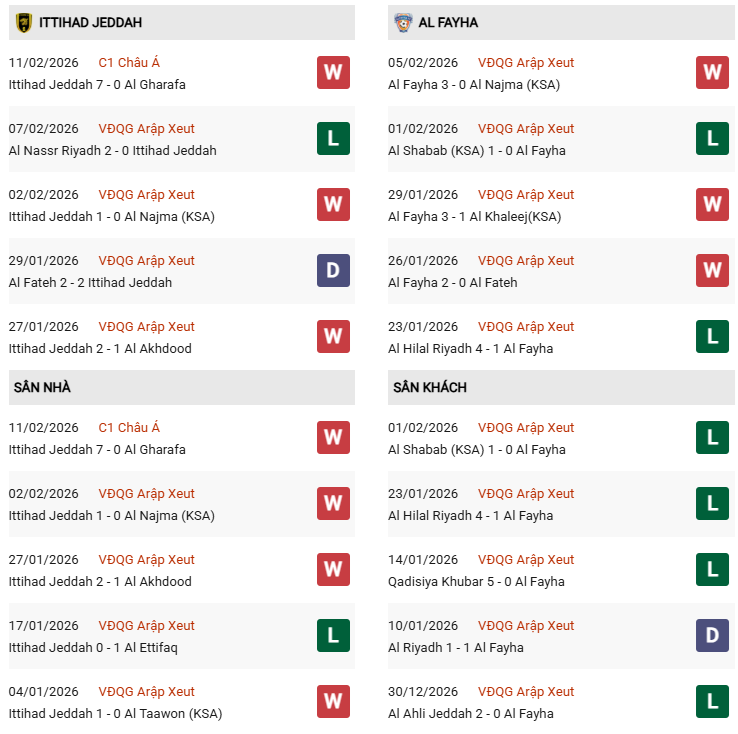The height and width of the screenshot is (734, 738).
Task: Click W badge for Al Fayha 2-0 Al Fateh
Action: 712,271
